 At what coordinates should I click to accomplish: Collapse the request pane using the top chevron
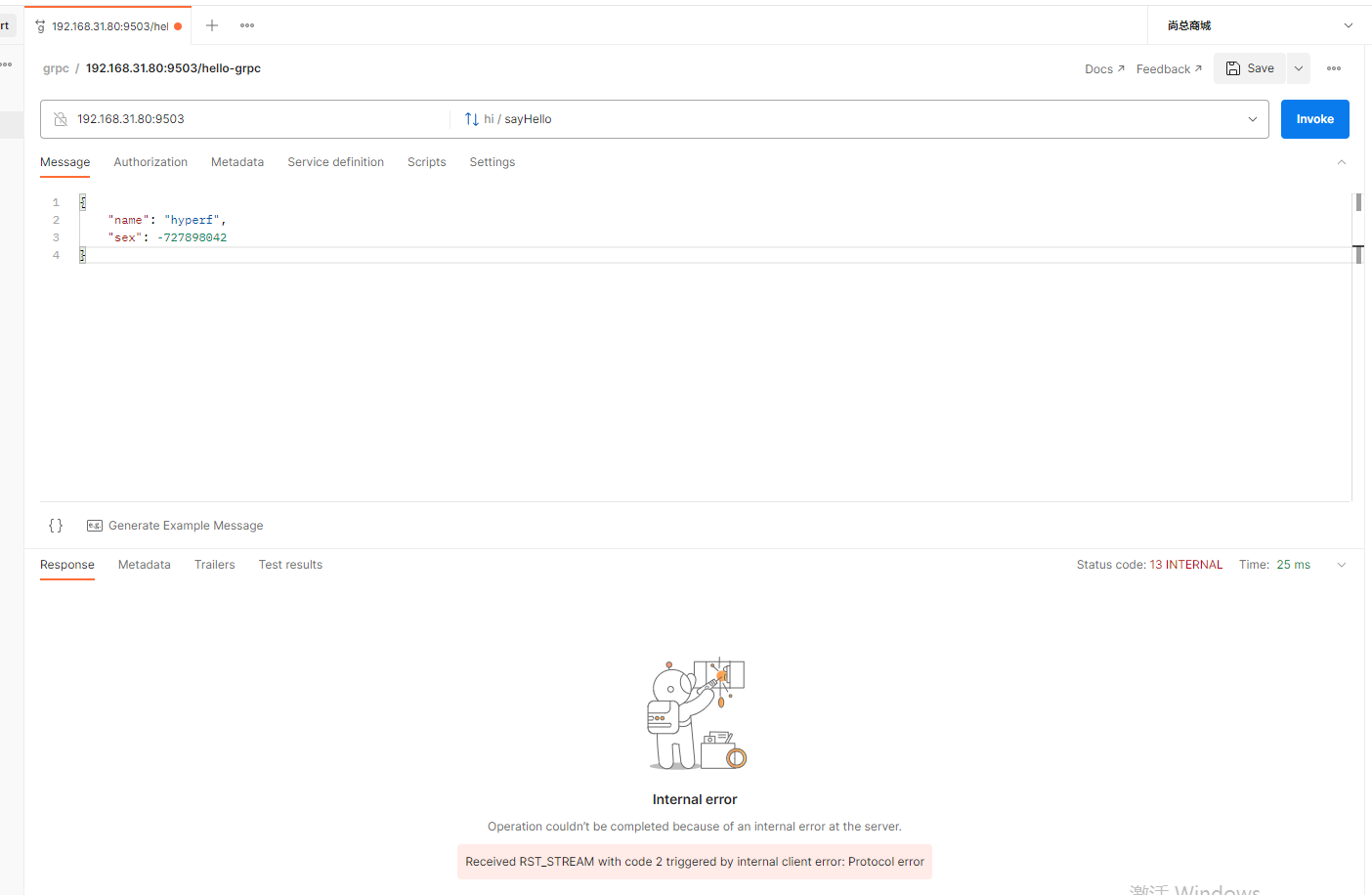pyautogui.click(x=1342, y=161)
